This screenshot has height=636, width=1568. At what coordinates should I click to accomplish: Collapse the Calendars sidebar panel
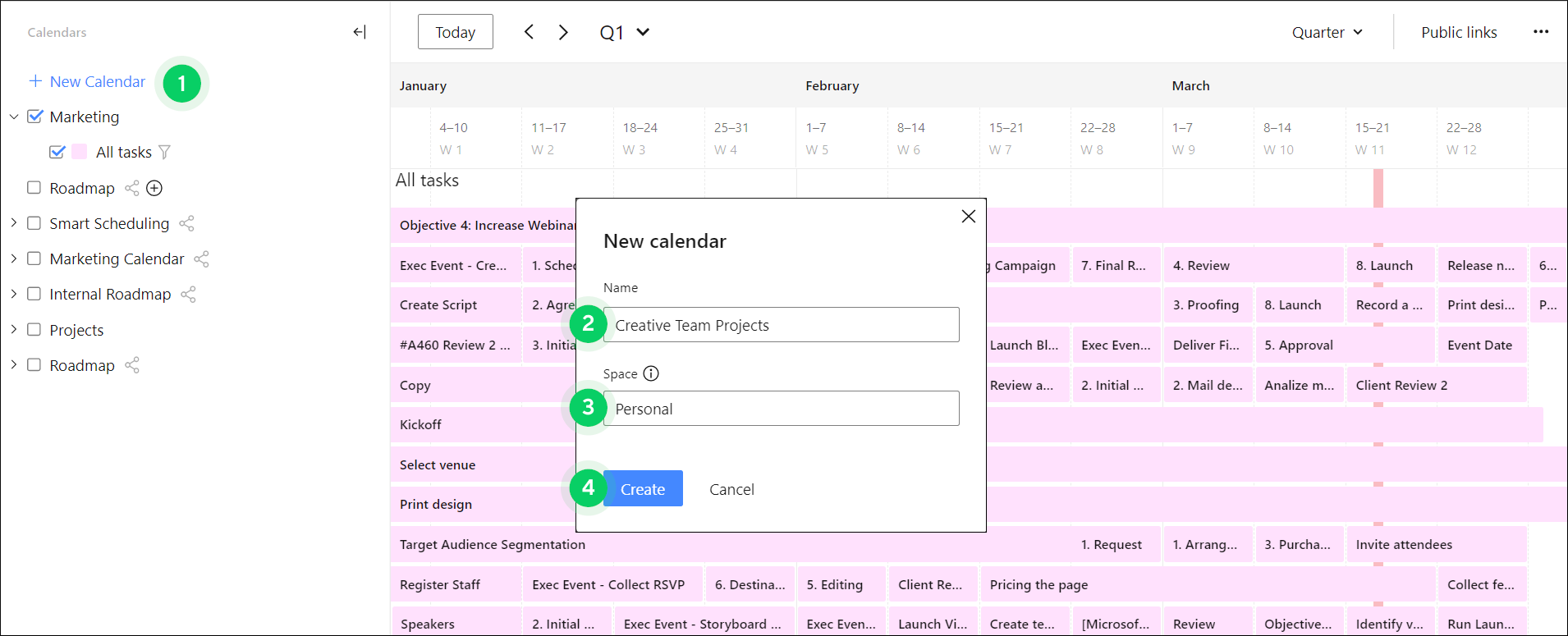point(359,32)
